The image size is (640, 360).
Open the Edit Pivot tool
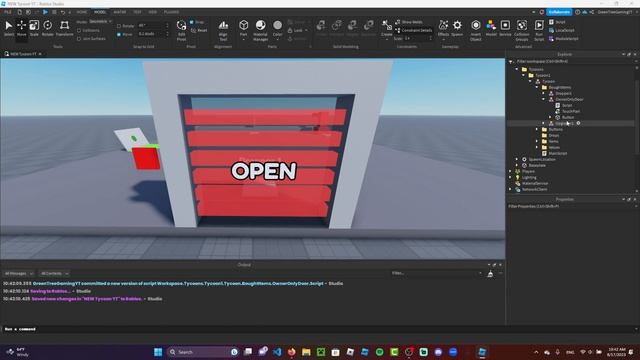click(182, 30)
